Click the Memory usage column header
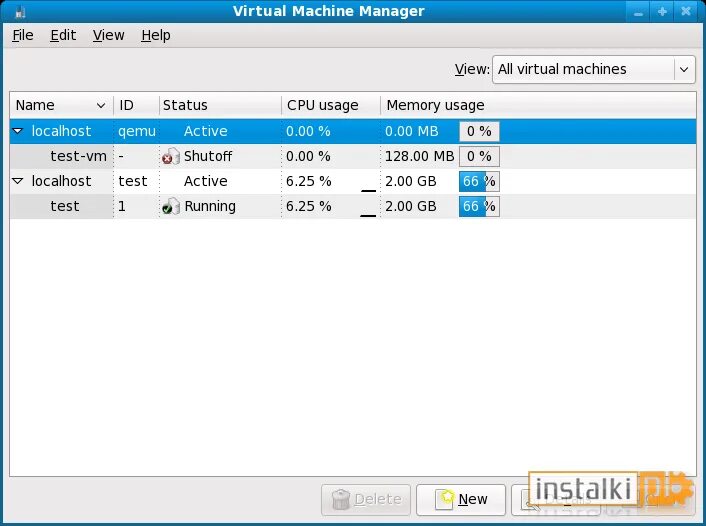Image resolution: width=706 pixels, height=526 pixels. (x=538, y=105)
